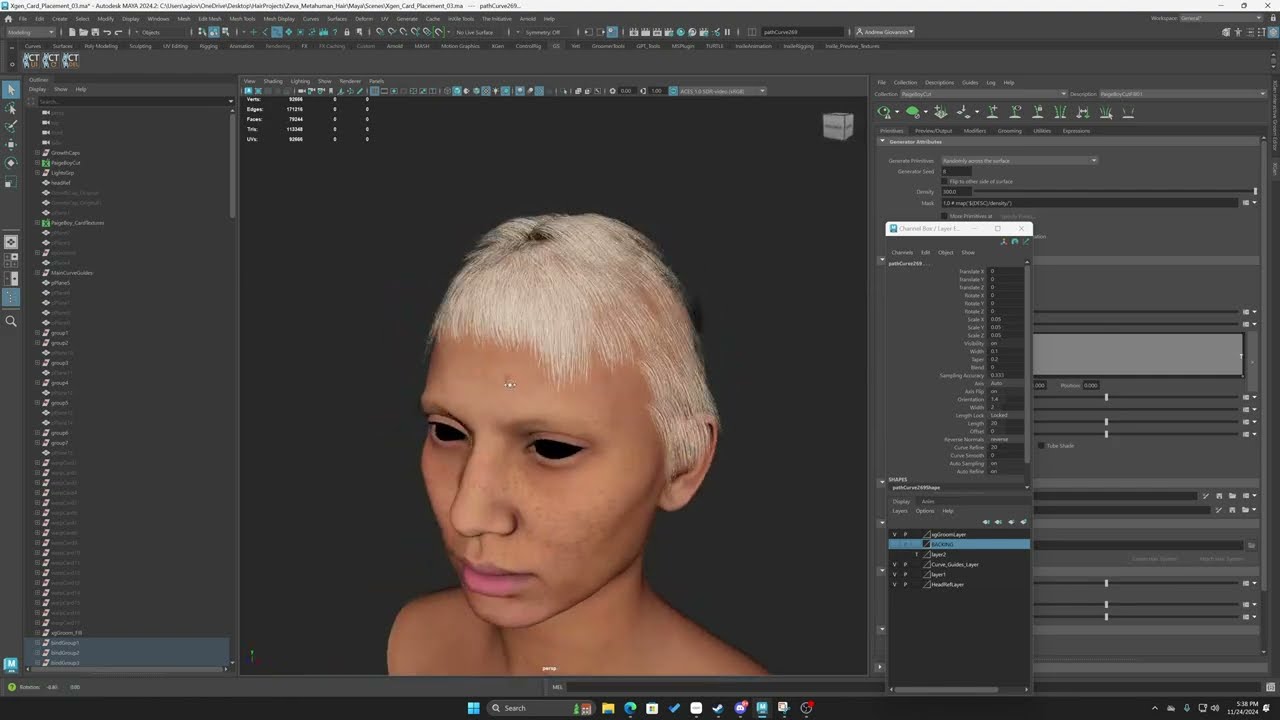1280x720 pixels.
Task: Toggle visibility V of layer1
Action: pos(894,574)
